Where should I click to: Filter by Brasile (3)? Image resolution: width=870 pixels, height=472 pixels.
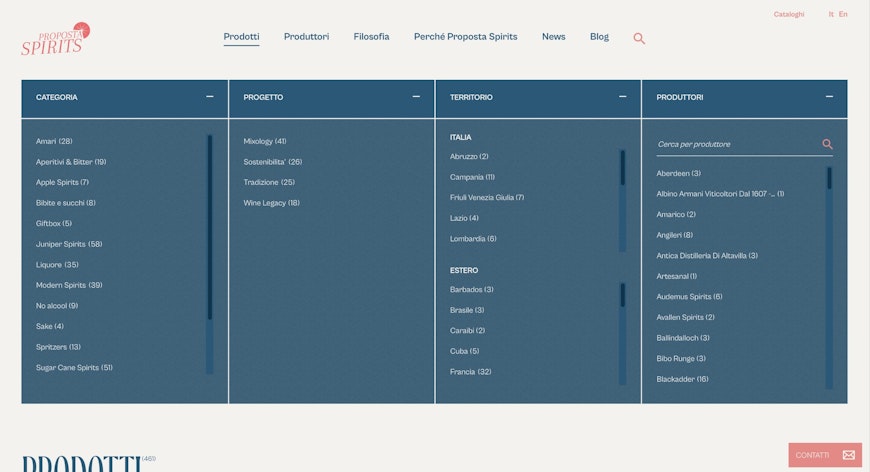coord(467,310)
